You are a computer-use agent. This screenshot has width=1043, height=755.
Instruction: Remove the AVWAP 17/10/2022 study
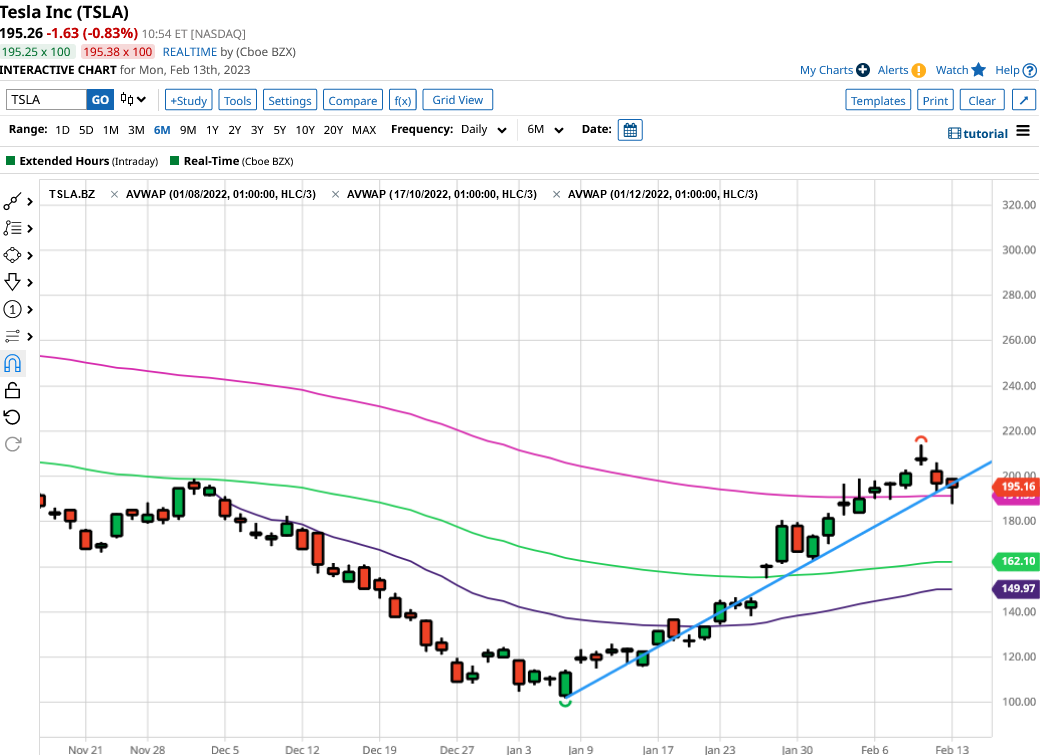[335, 194]
